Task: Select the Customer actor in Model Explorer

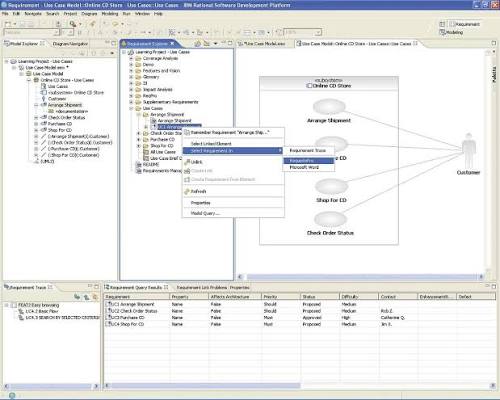Action: click(57, 99)
